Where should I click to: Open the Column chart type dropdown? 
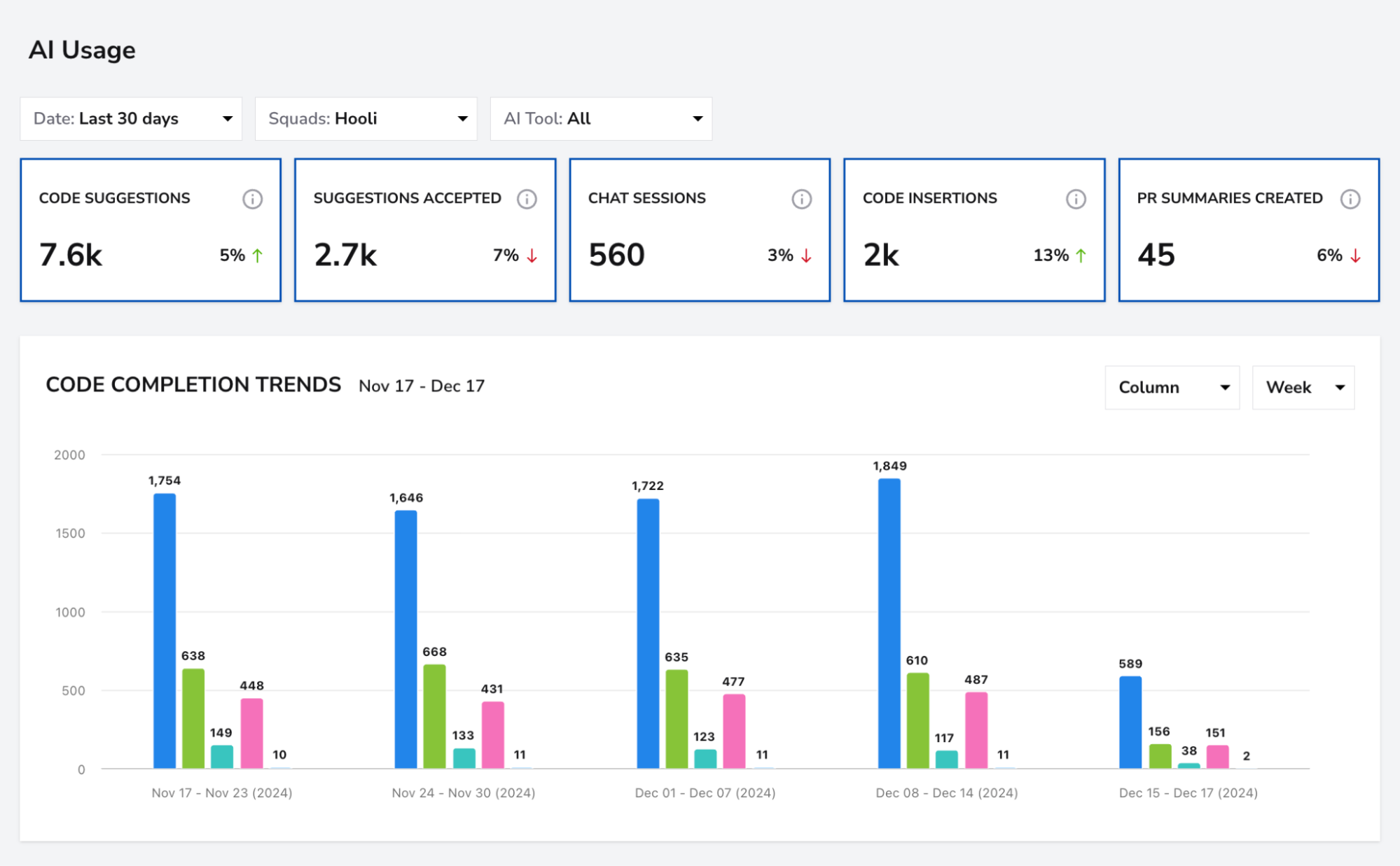coord(1172,387)
